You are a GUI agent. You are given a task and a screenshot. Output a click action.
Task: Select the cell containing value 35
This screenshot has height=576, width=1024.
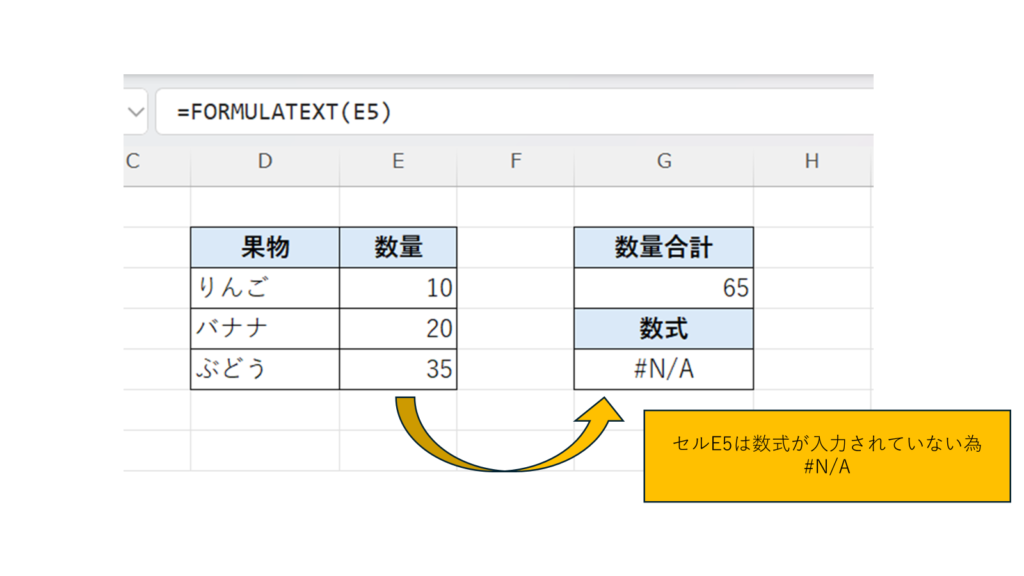coord(398,369)
